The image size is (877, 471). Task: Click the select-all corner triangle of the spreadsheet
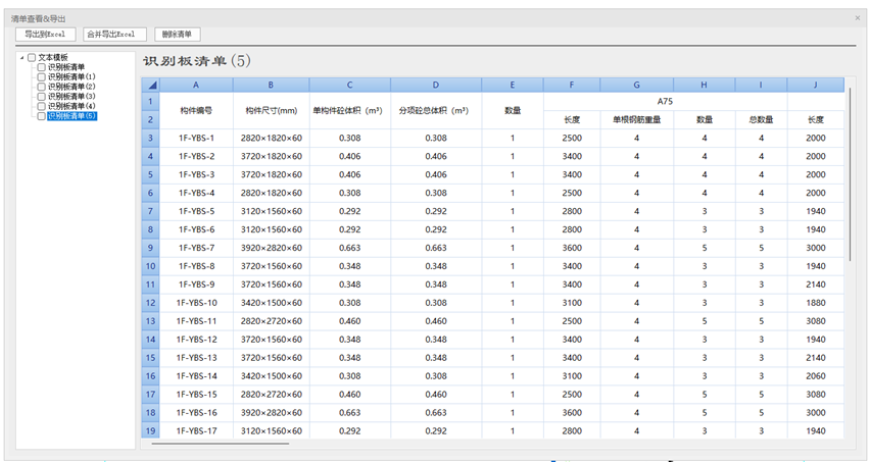pyautogui.click(x=150, y=86)
